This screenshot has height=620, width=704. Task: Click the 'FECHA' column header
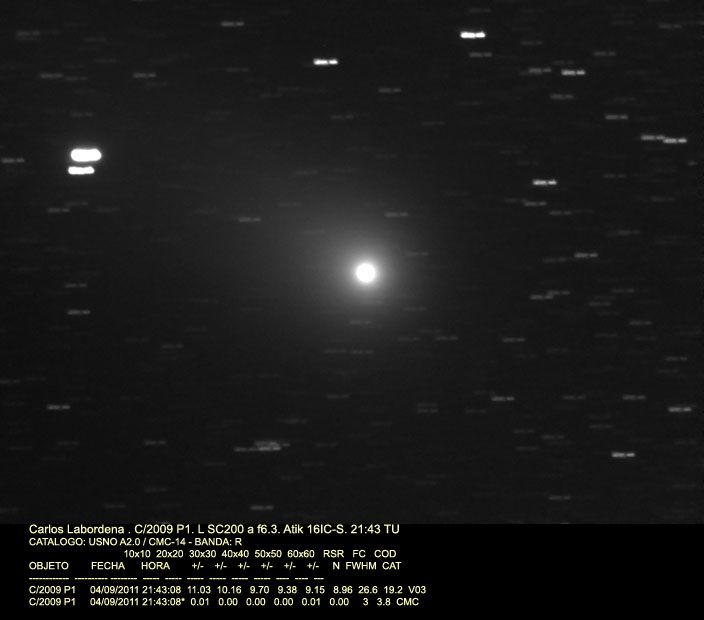[108, 566]
